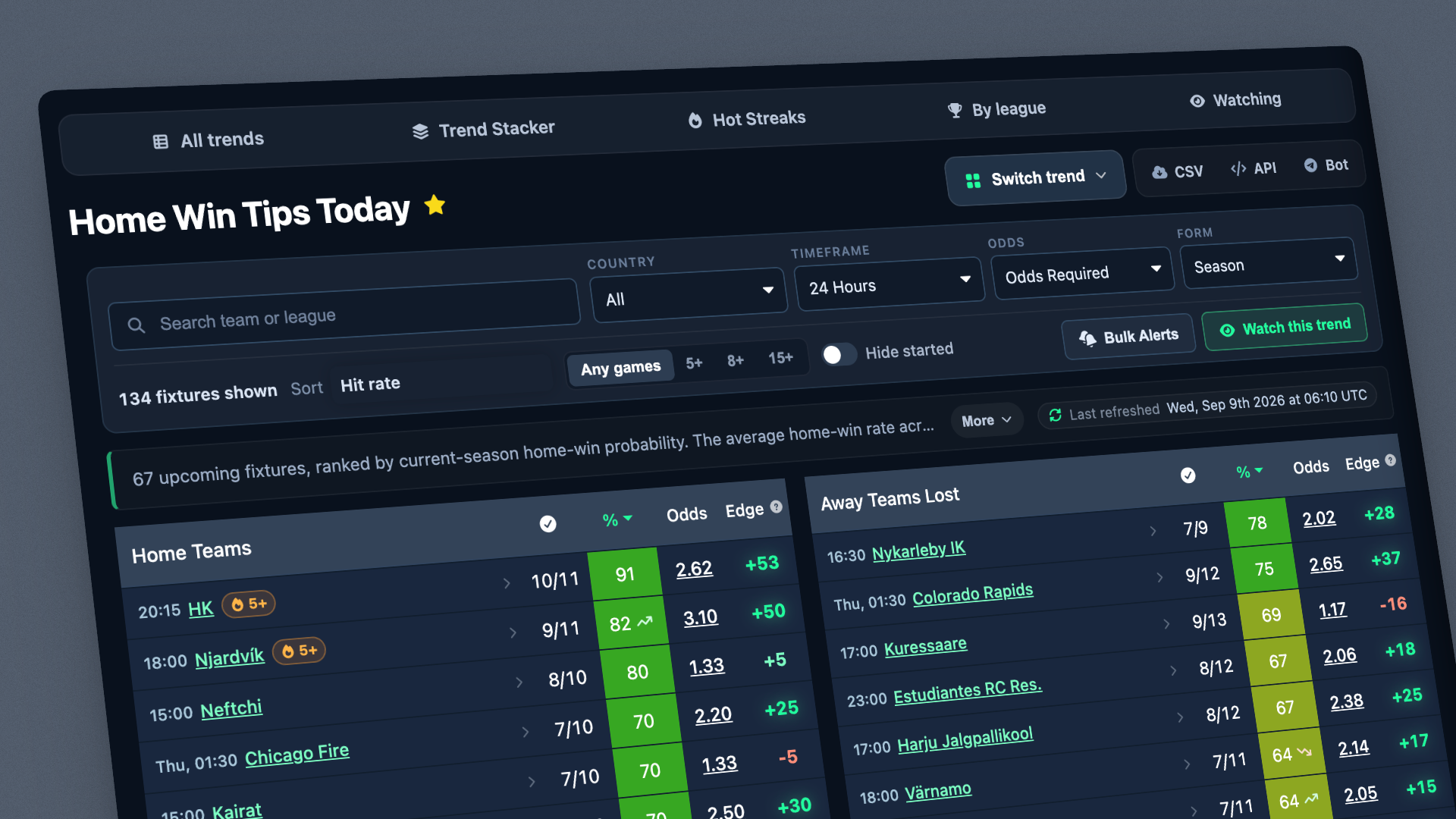
Task: Click the checkmark icon in Away Teams Lost header
Action: [x=1188, y=475]
